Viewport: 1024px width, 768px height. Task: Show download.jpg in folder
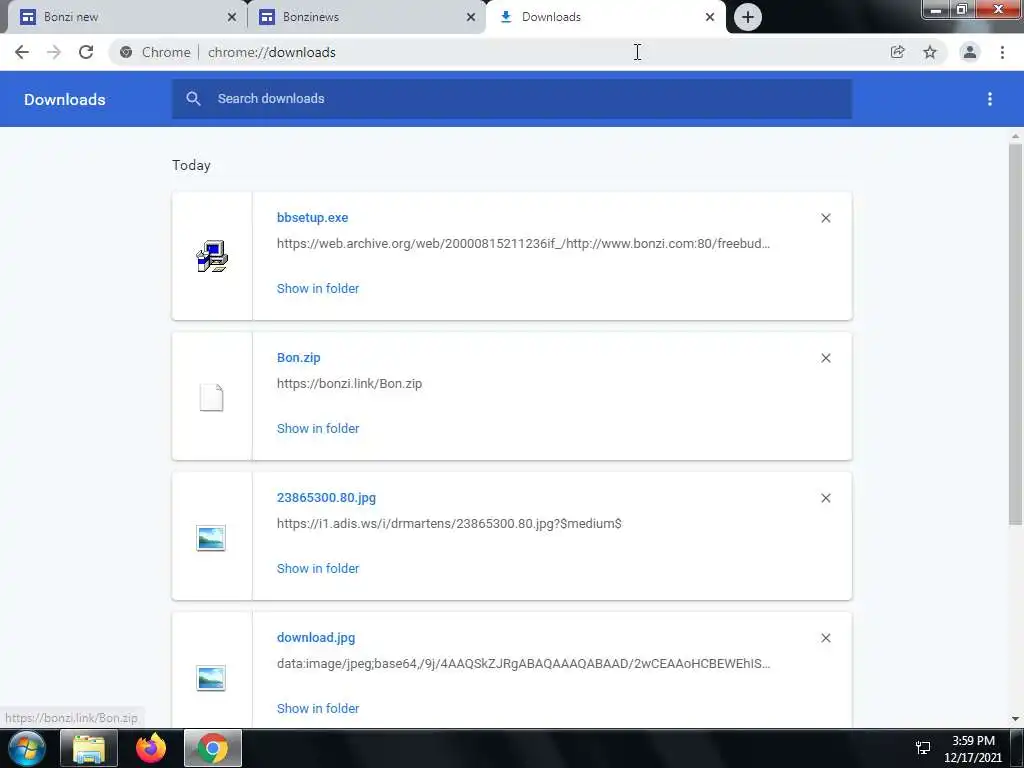point(318,709)
